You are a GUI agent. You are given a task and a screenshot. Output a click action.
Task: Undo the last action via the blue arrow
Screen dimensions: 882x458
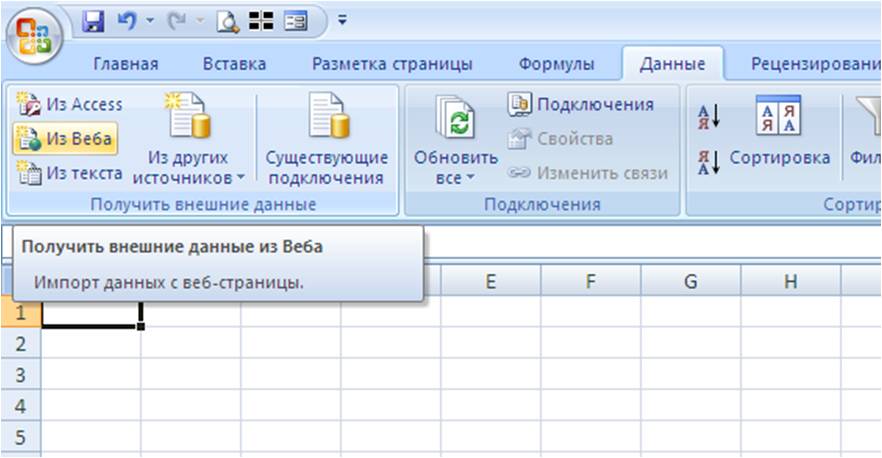coord(127,22)
